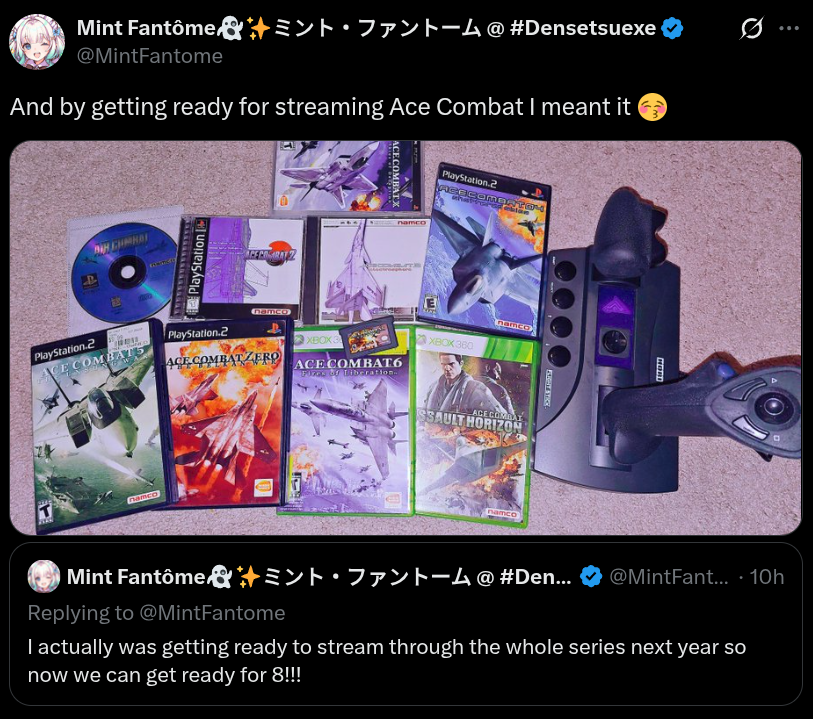Click quoted tweet author name Mint Fantôme
The height and width of the screenshot is (719, 813).
click(x=136, y=577)
